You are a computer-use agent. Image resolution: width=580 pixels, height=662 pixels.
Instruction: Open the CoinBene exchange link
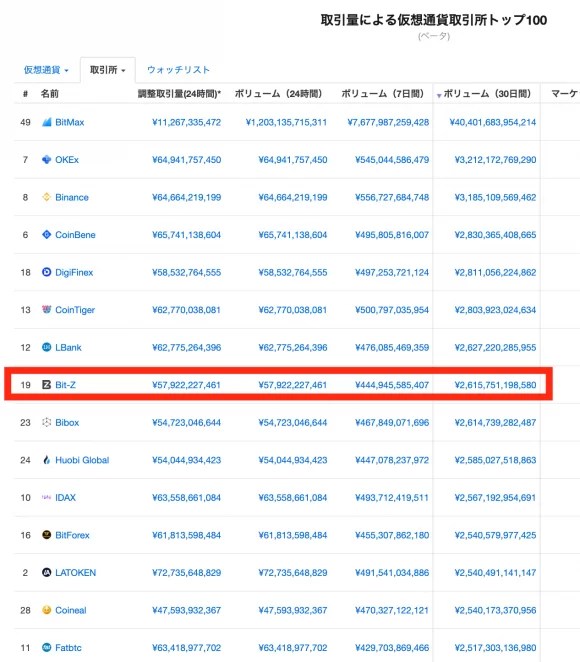point(75,235)
